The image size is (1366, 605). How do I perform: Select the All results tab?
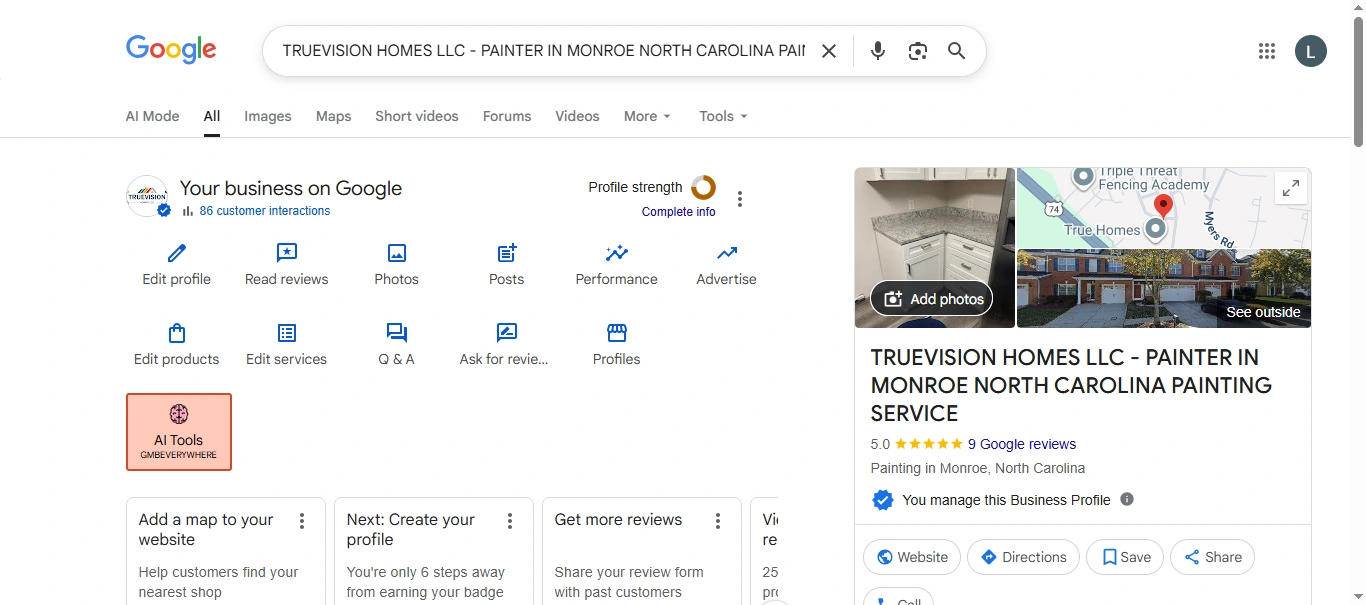point(212,116)
